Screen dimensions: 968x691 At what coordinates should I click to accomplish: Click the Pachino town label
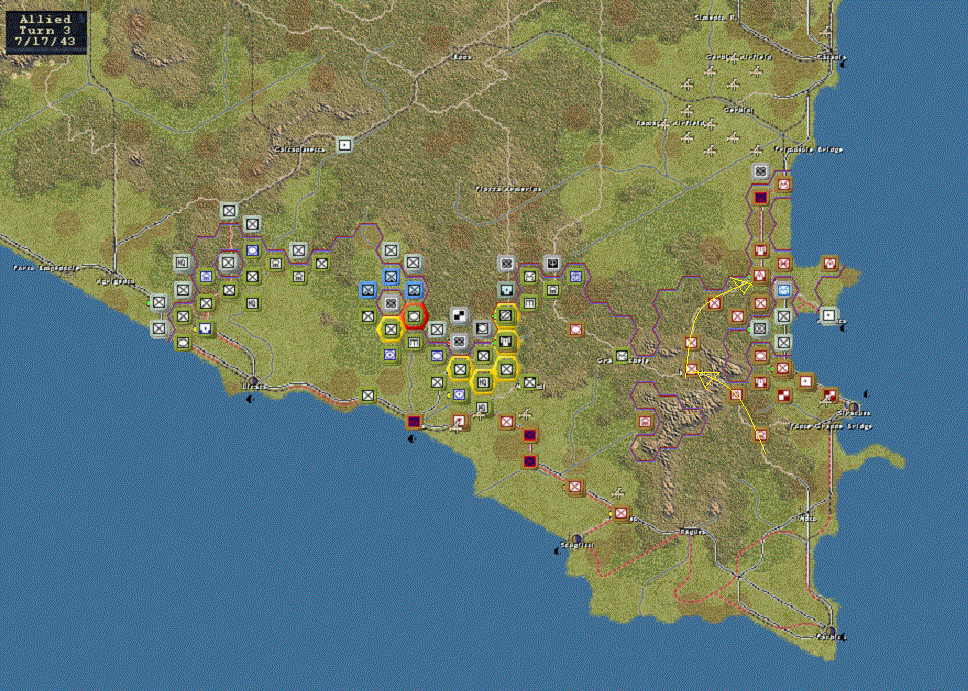(831, 637)
